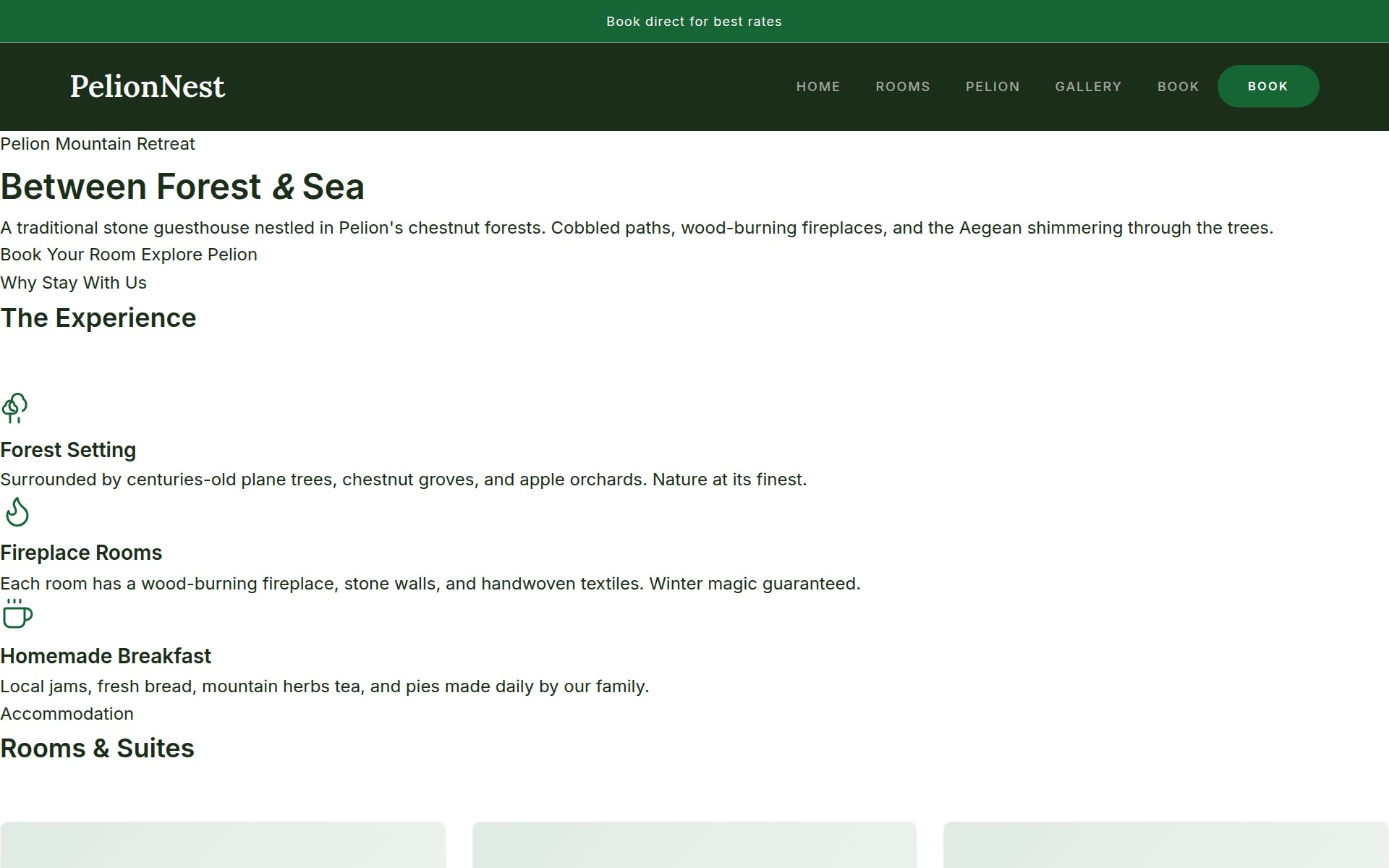Click the 'Homemade Breakfast' title
This screenshot has height=868, width=1389.
tap(106, 656)
